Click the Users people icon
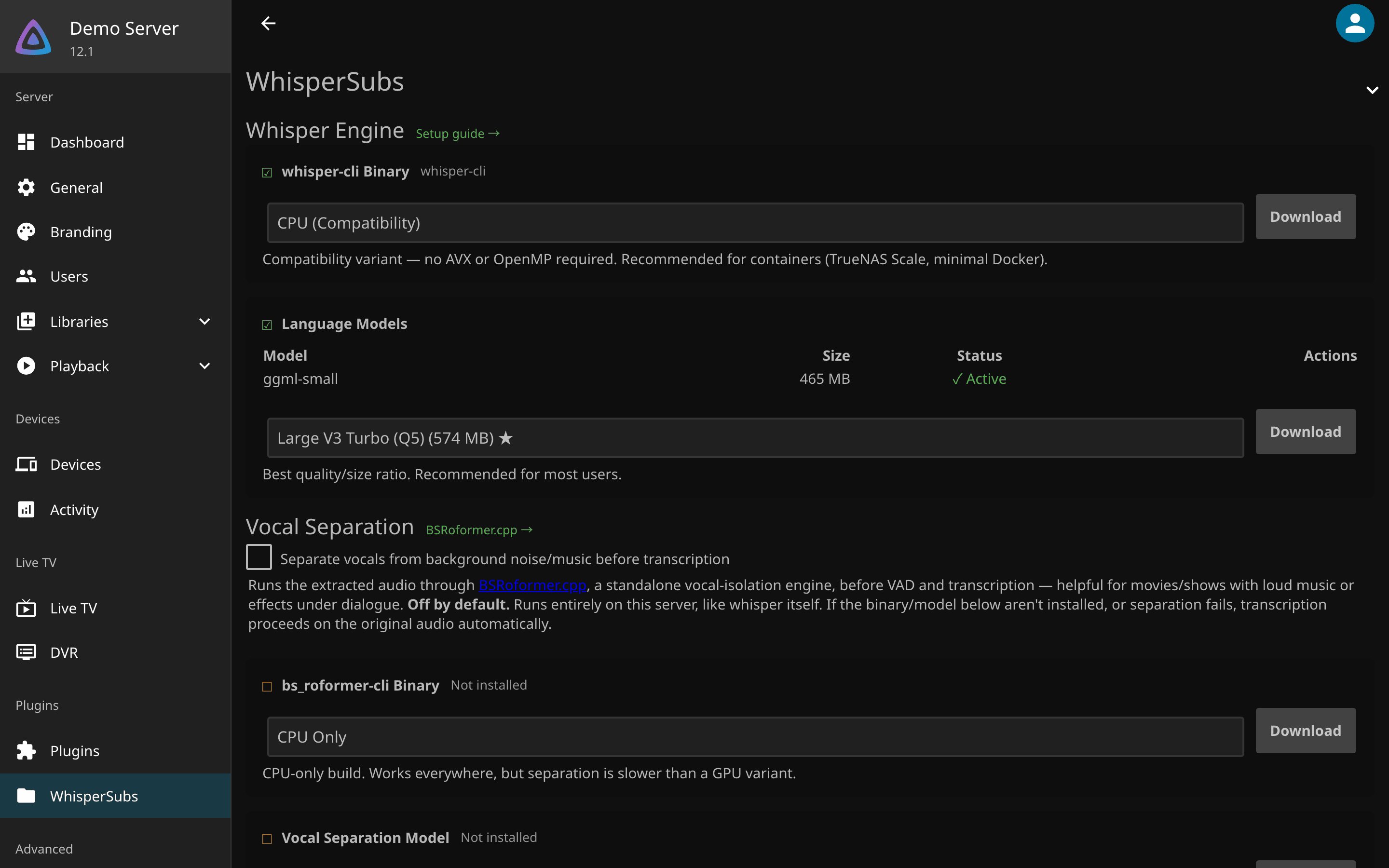The width and height of the screenshot is (1389, 868). (x=26, y=276)
